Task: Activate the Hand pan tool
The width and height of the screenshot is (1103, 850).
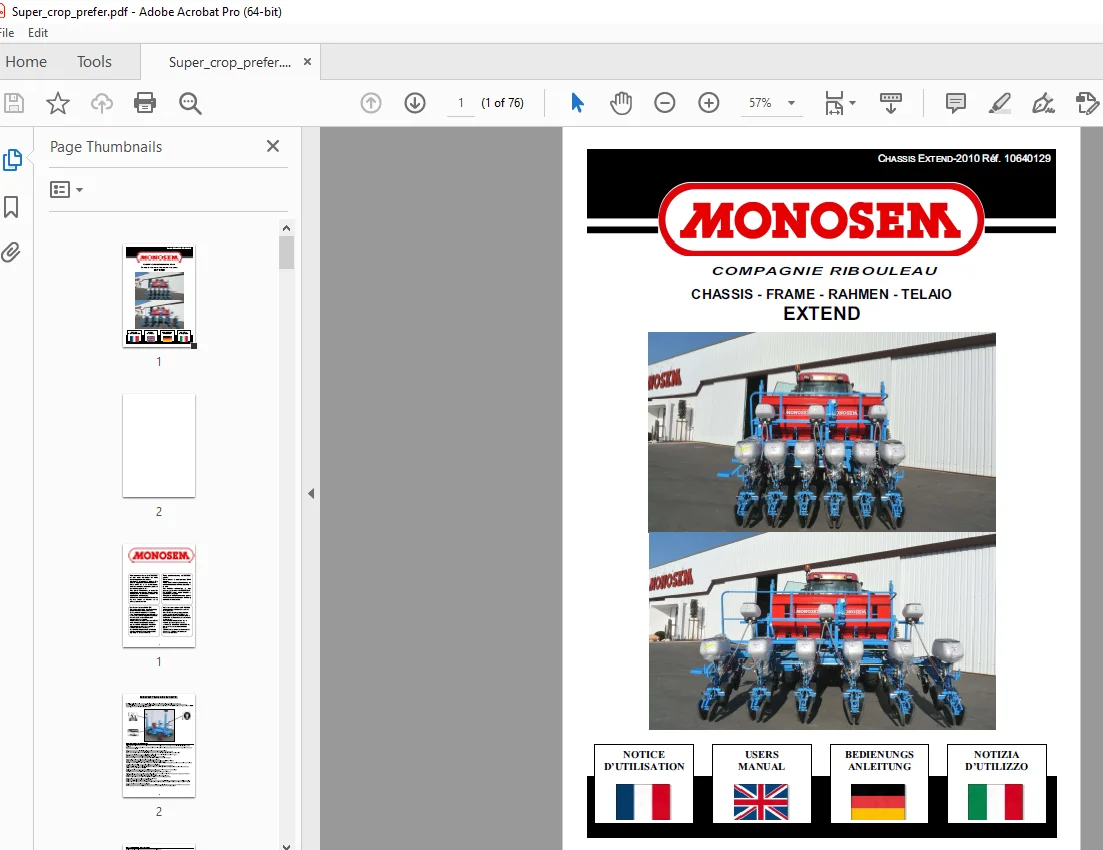Action: click(x=620, y=103)
